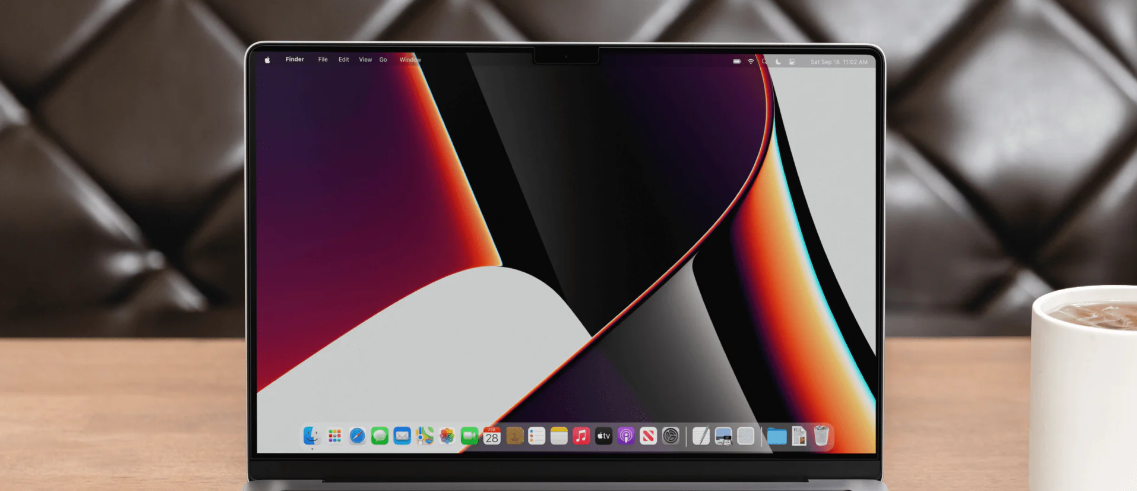Start FaceTime from the dock
Image resolution: width=1137 pixels, height=491 pixels.
pos(470,435)
